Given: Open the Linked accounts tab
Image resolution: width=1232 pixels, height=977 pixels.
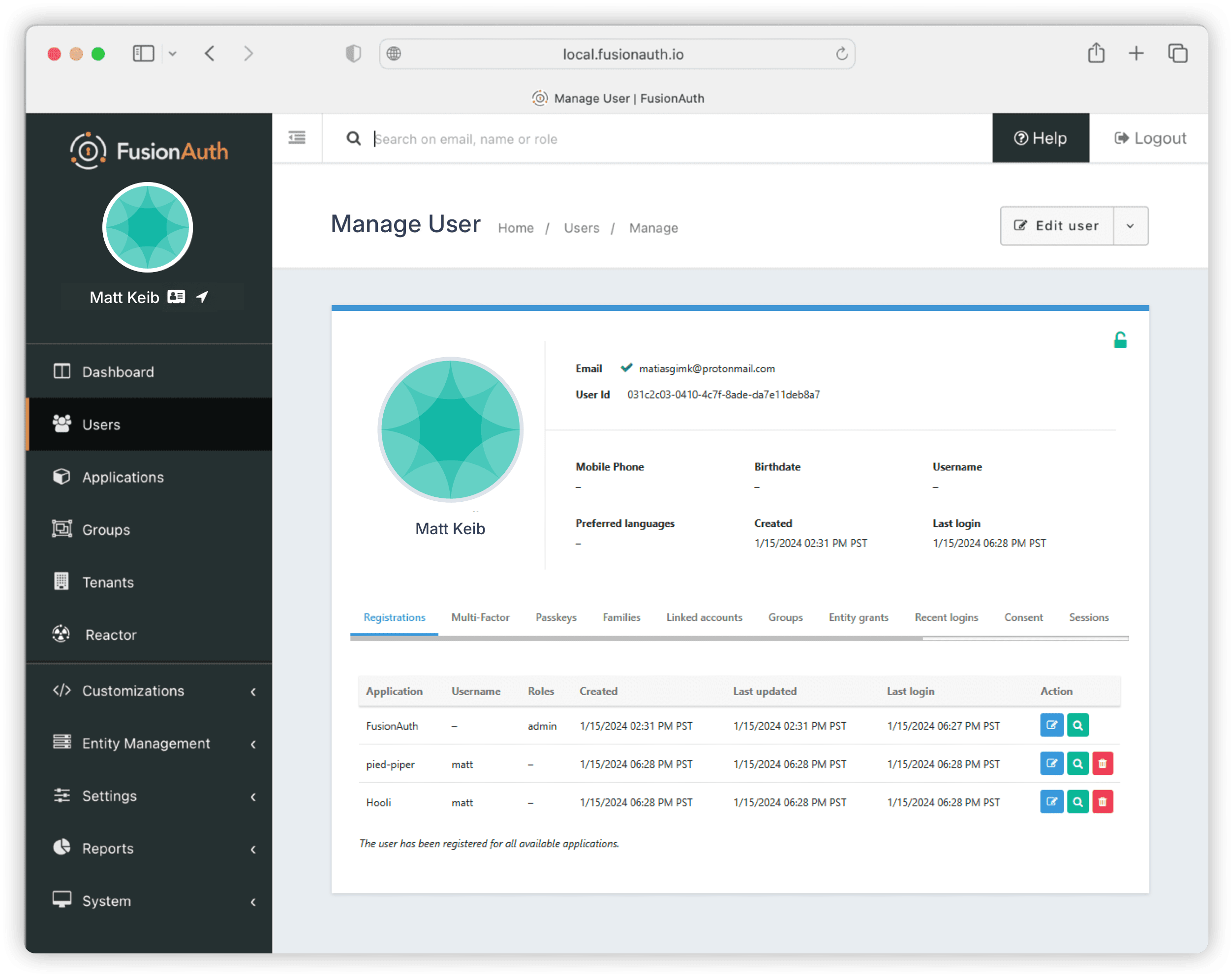Looking at the screenshot, I should pyautogui.click(x=704, y=617).
